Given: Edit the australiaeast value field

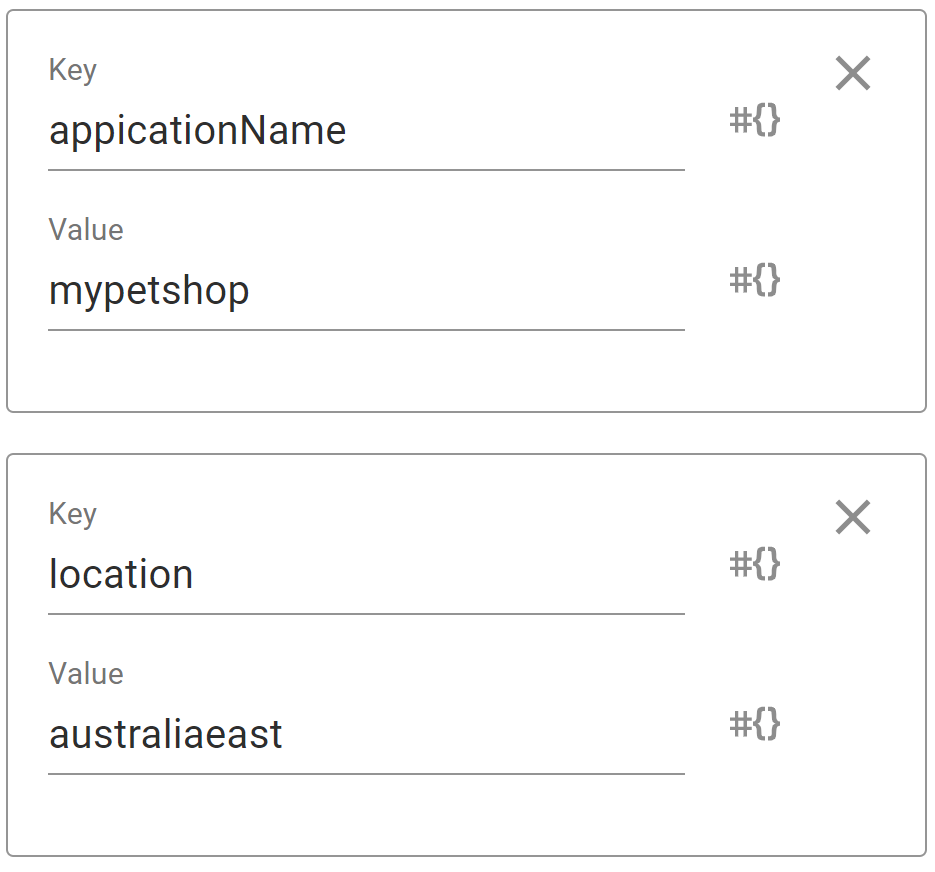Looking at the screenshot, I should [366, 734].
